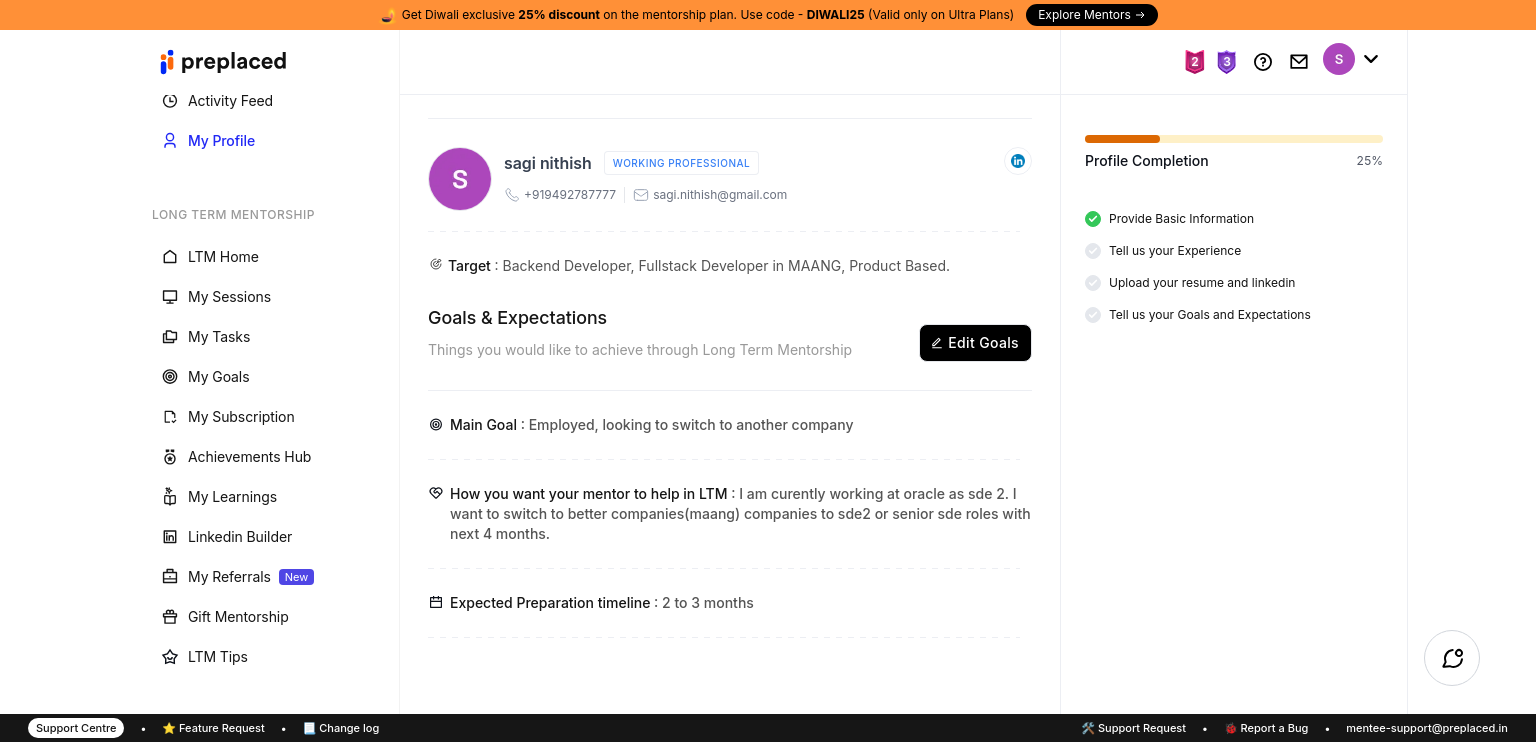Click the Main Goal target icon
The image size is (1536, 742).
pyautogui.click(x=436, y=425)
